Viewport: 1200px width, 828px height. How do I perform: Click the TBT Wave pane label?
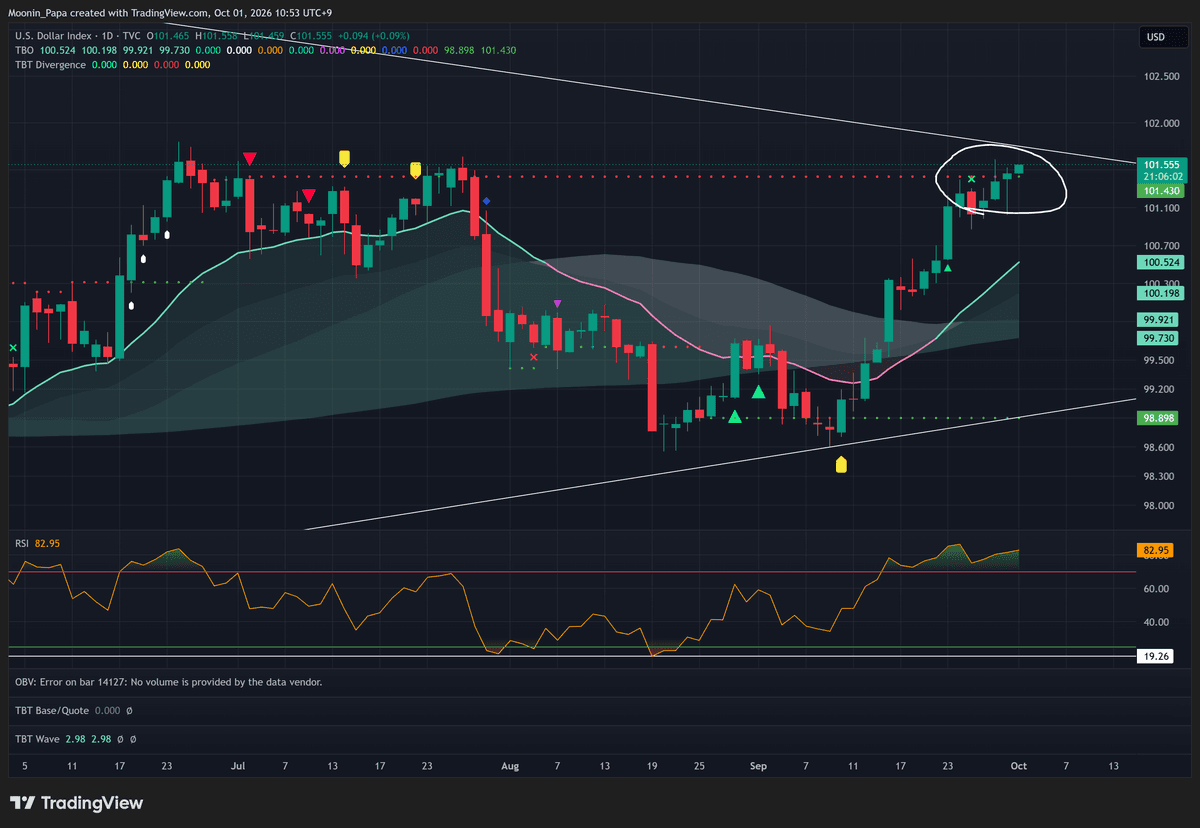[39, 740]
